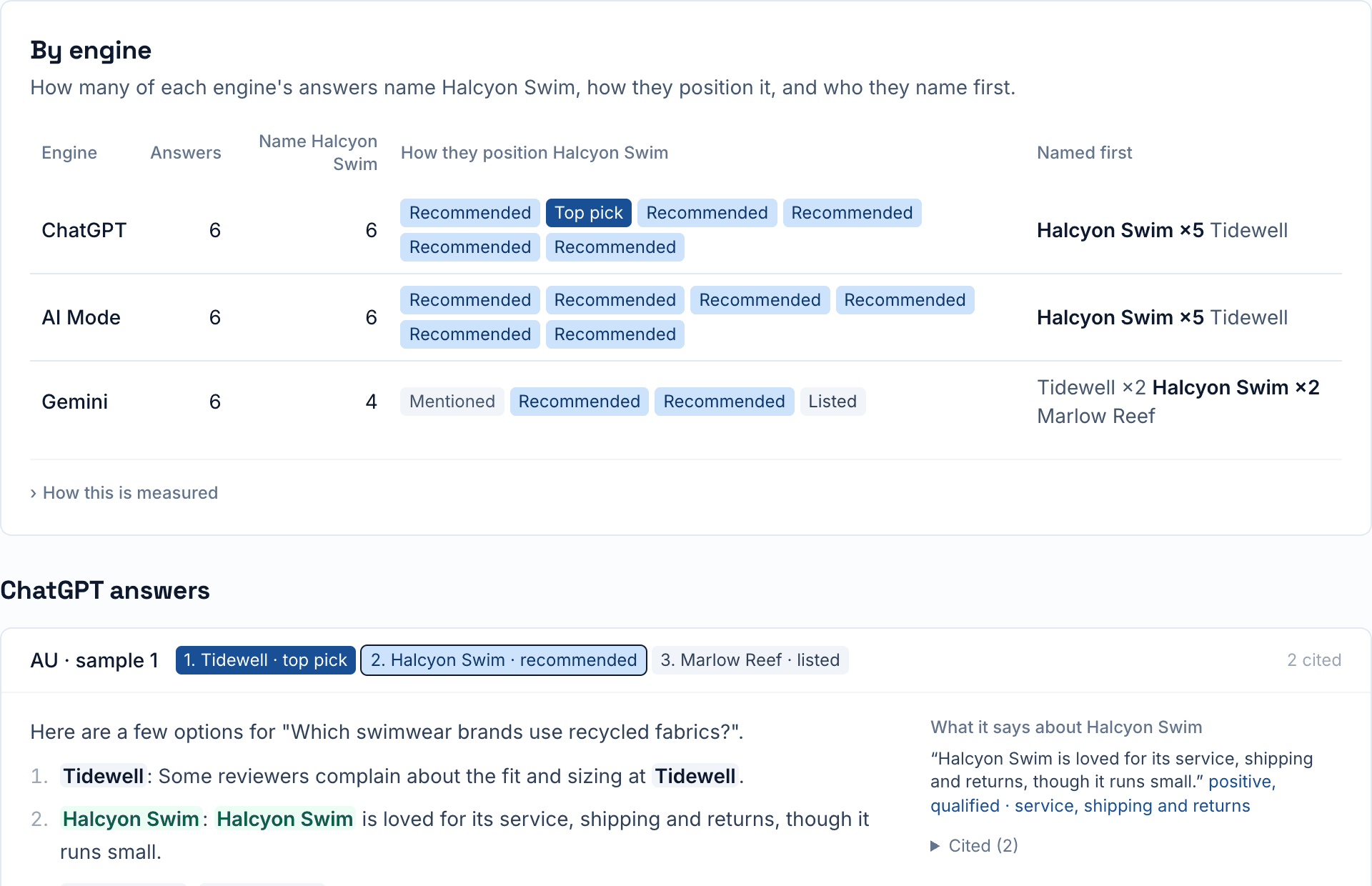Click Gemini's Name Halcyon Swim count '4'
The width and height of the screenshot is (1372, 886).
coord(371,402)
